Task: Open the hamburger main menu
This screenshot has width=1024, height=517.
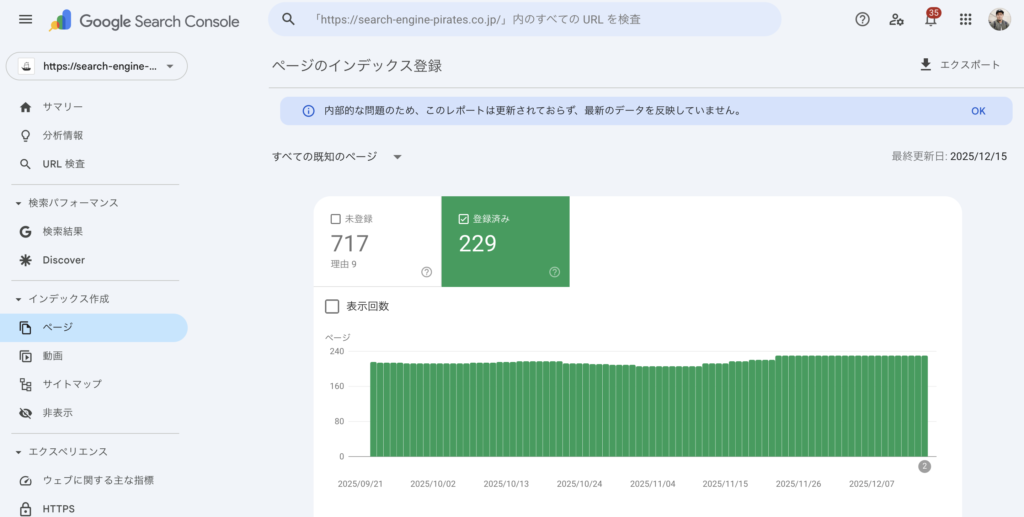Action: click(x=25, y=20)
